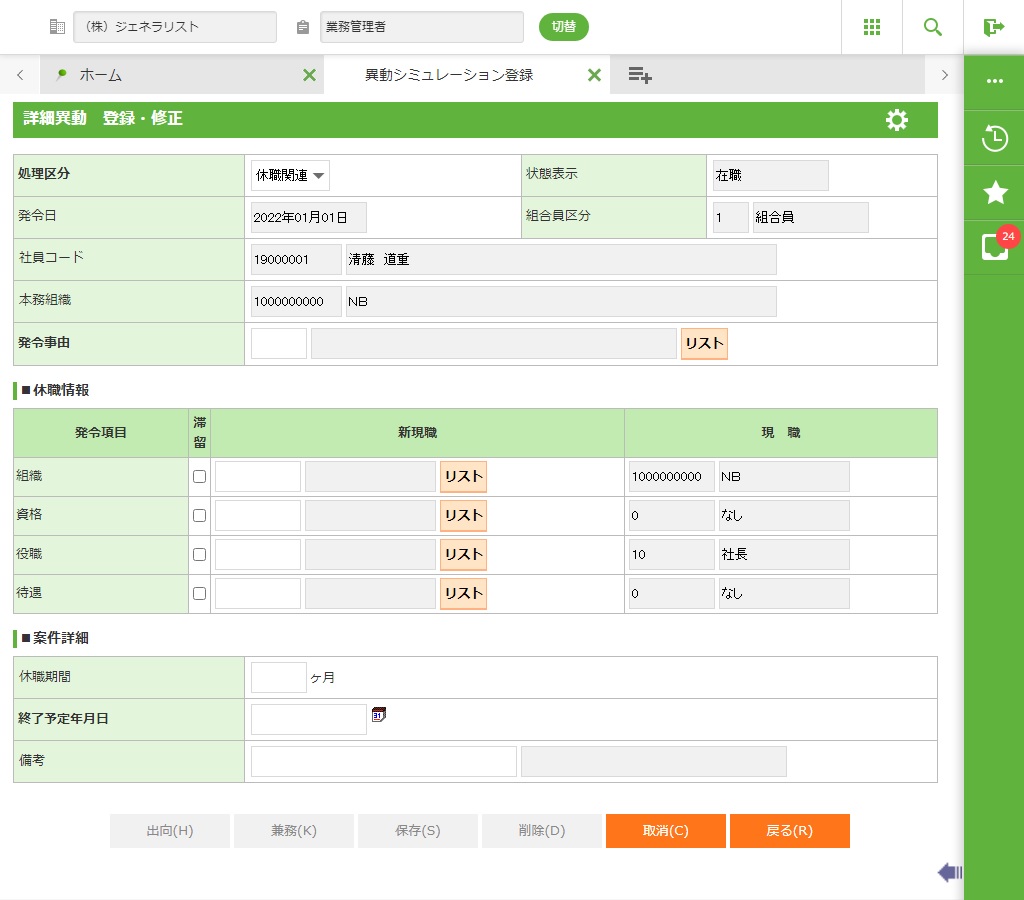Expand the sidebar three-dots menu
Viewport: 1024px width, 900px height.
click(994, 81)
